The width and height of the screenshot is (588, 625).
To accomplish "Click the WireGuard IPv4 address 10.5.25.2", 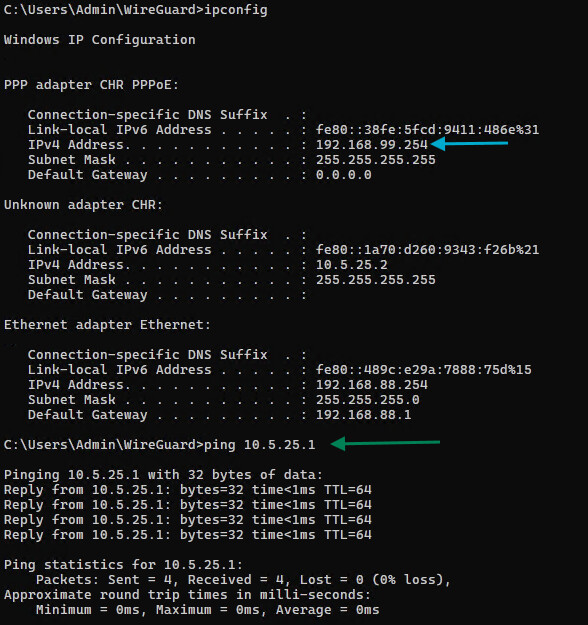I will click(352, 265).
